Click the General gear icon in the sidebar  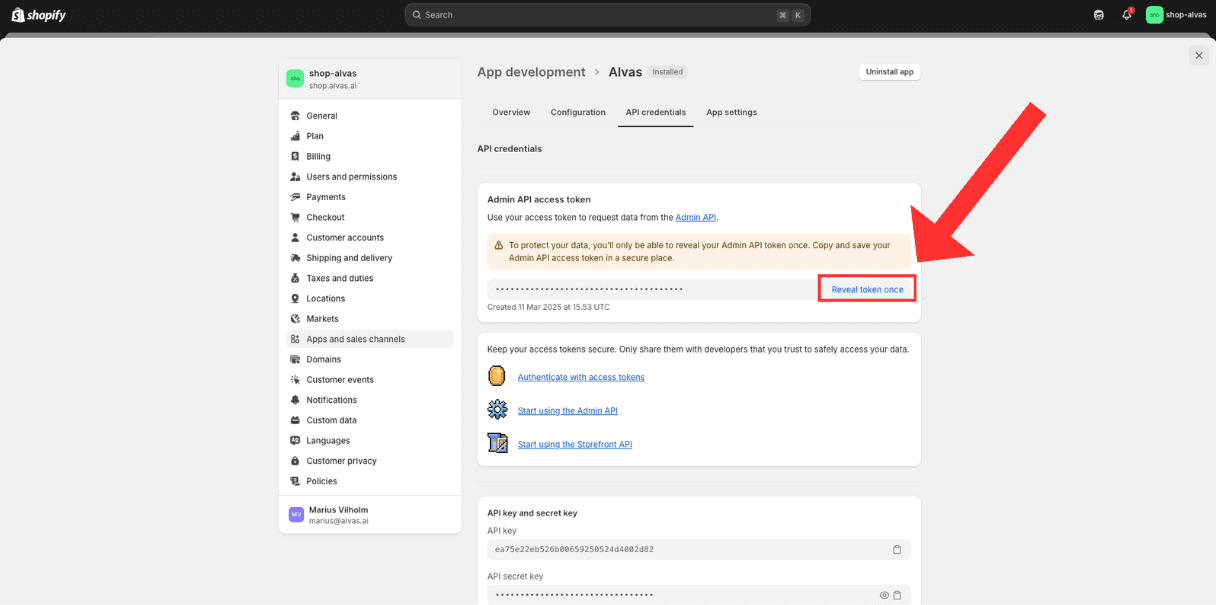(x=295, y=116)
